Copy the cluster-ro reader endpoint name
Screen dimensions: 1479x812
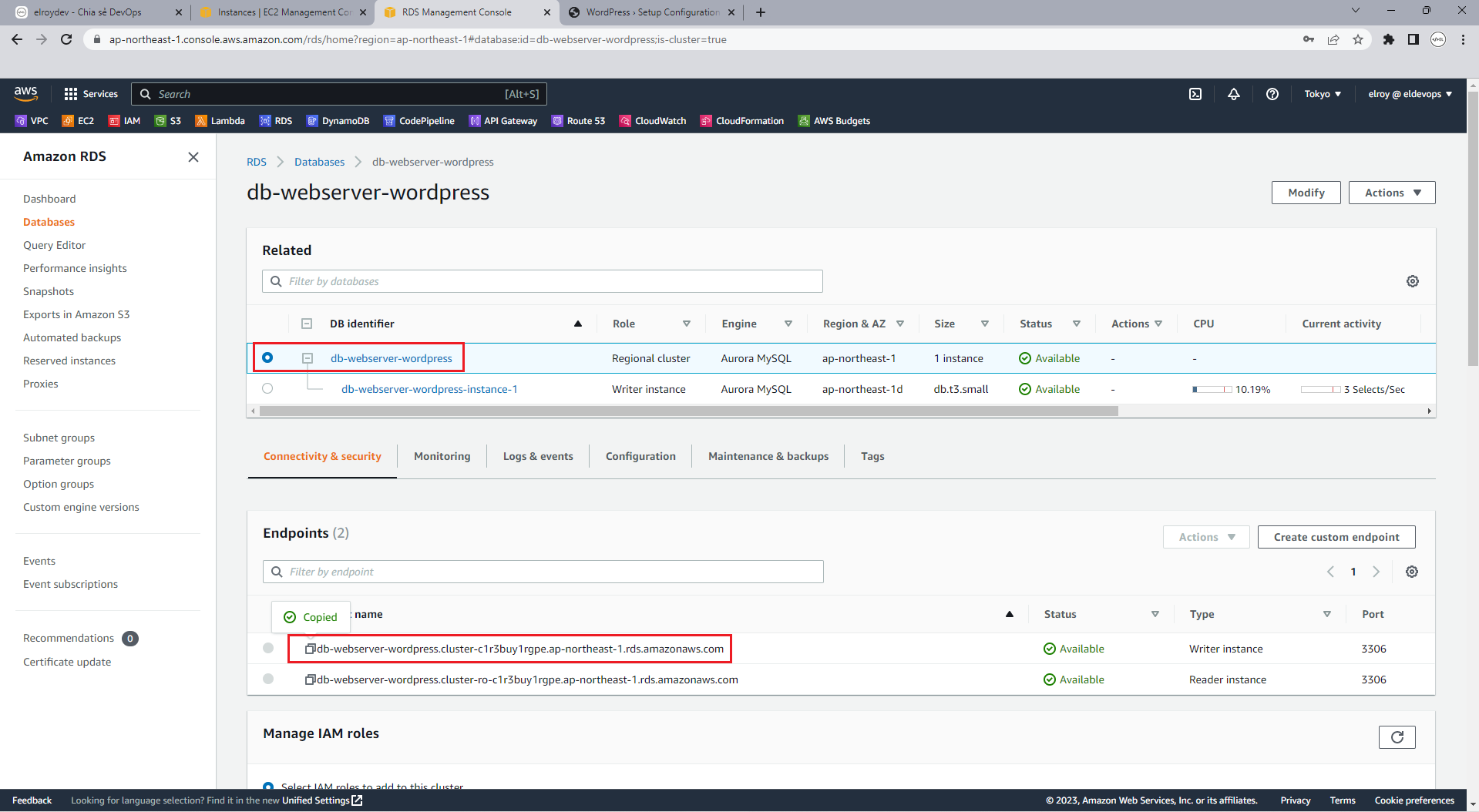coord(310,679)
